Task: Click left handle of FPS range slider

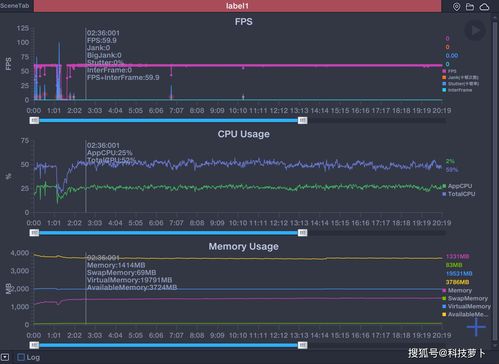Action: (x=34, y=120)
